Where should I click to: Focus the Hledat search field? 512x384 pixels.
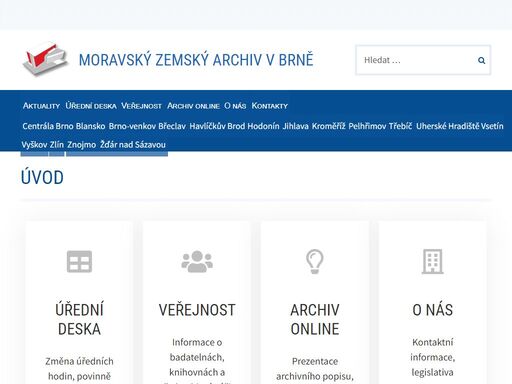tap(423, 60)
